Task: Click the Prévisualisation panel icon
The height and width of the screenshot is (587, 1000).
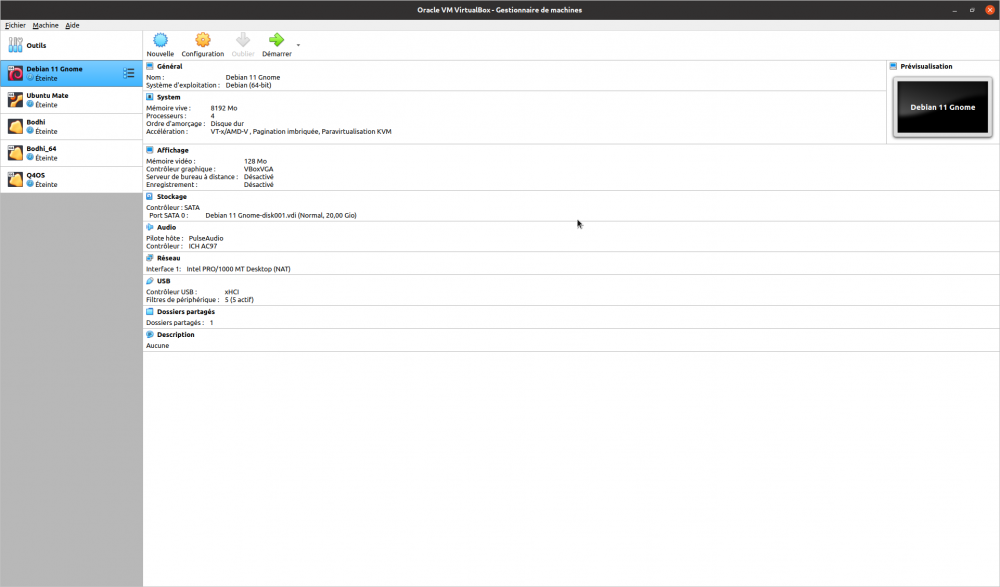Action: pos(893,66)
